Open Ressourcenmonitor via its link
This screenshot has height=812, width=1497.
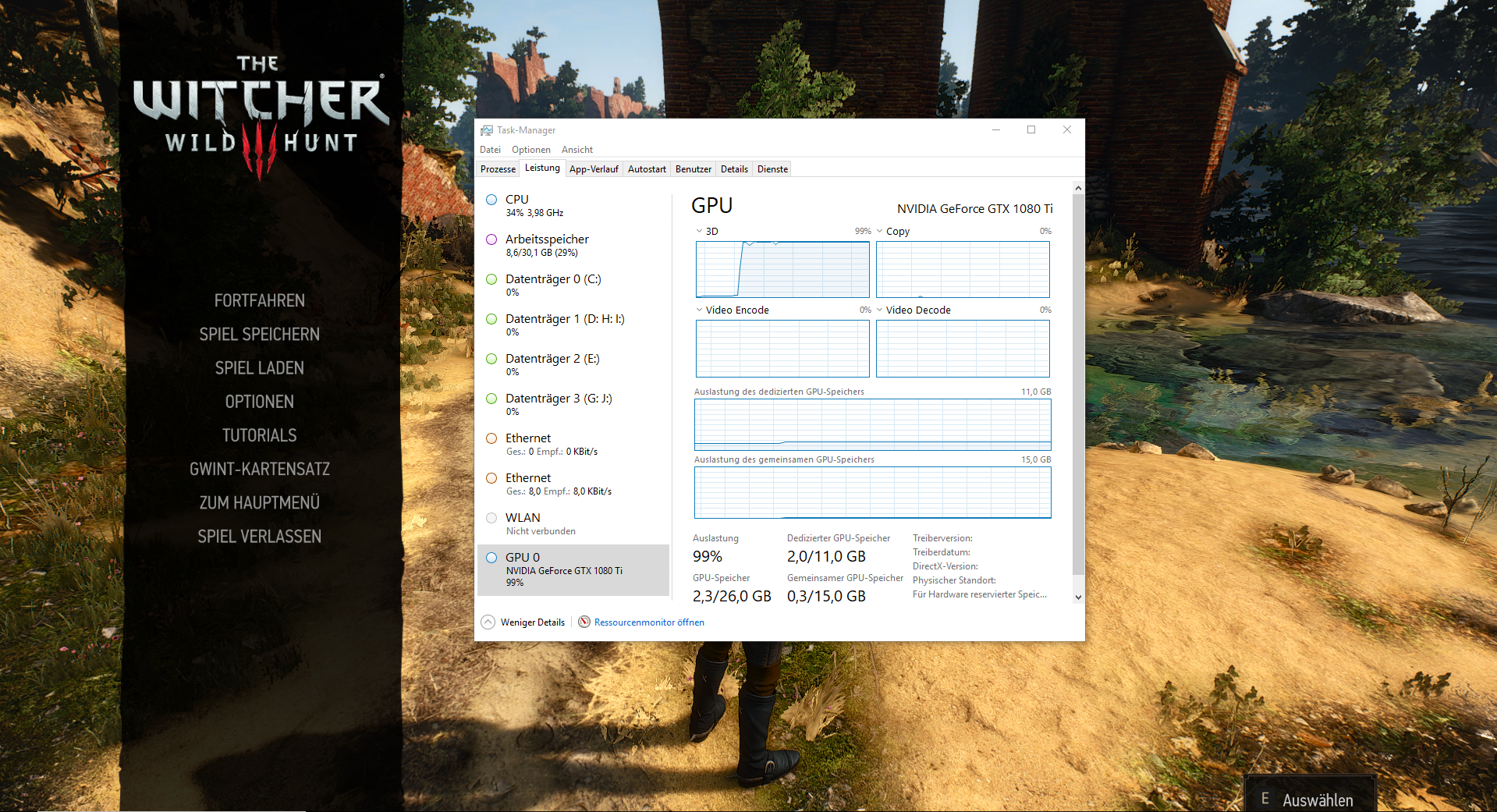coord(649,622)
